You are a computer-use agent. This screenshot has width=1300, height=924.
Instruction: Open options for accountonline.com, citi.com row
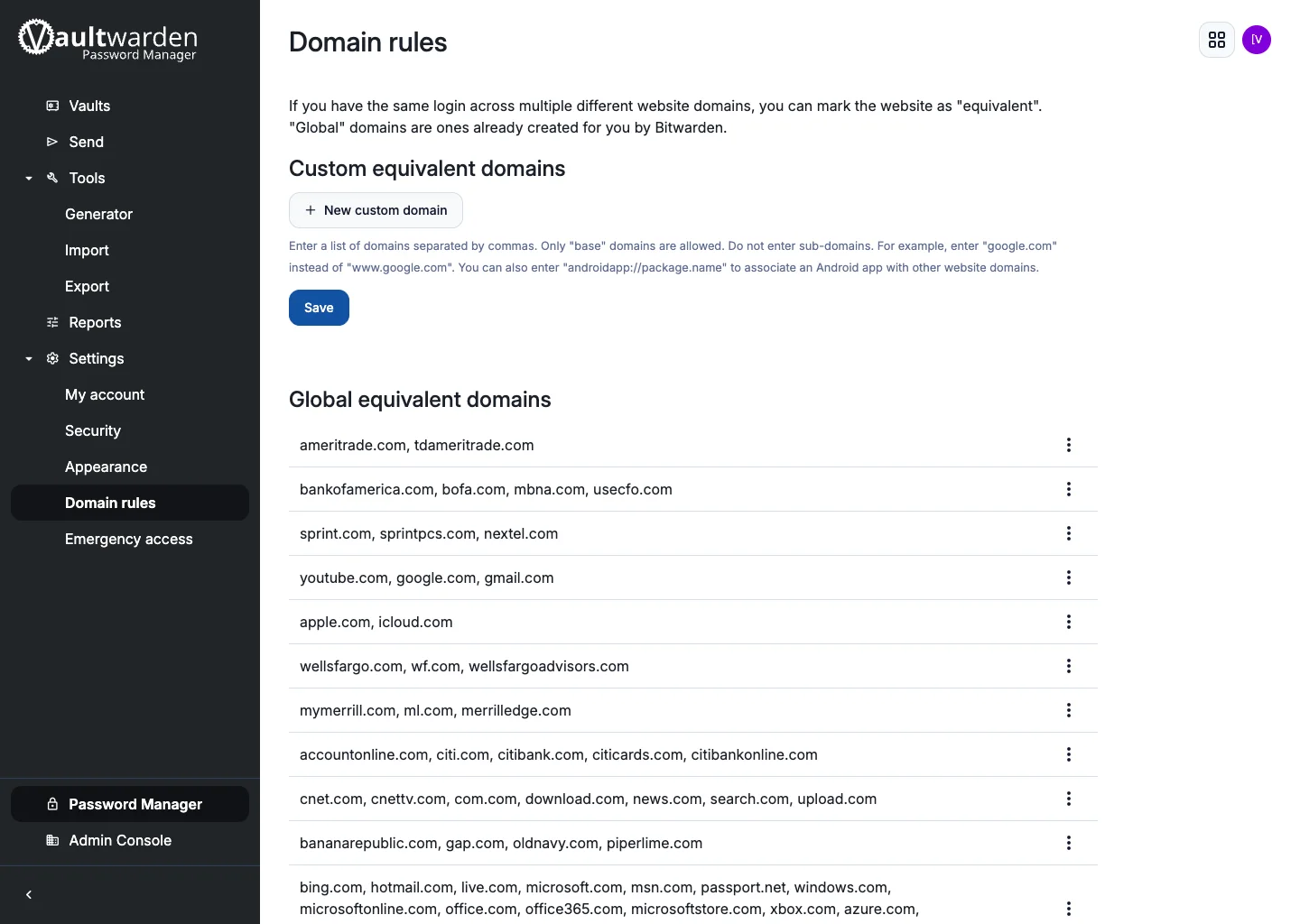tap(1069, 754)
